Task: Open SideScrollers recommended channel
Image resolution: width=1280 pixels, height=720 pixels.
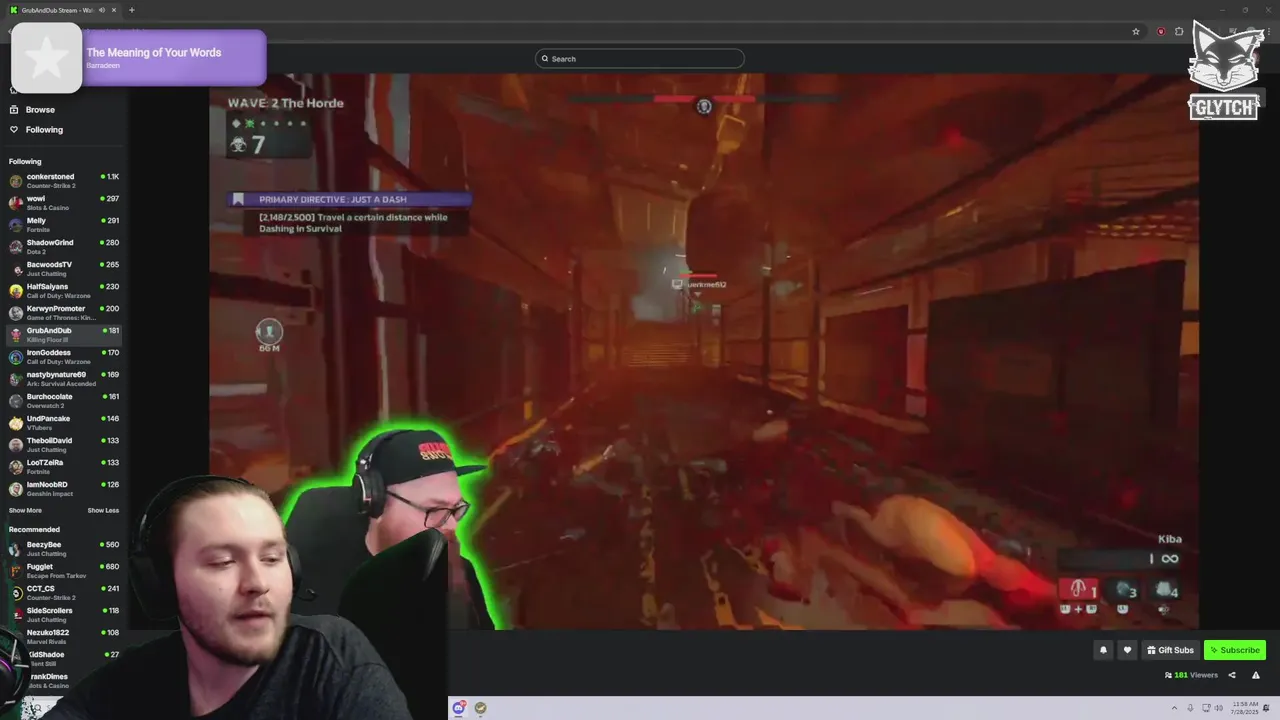Action: point(64,615)
